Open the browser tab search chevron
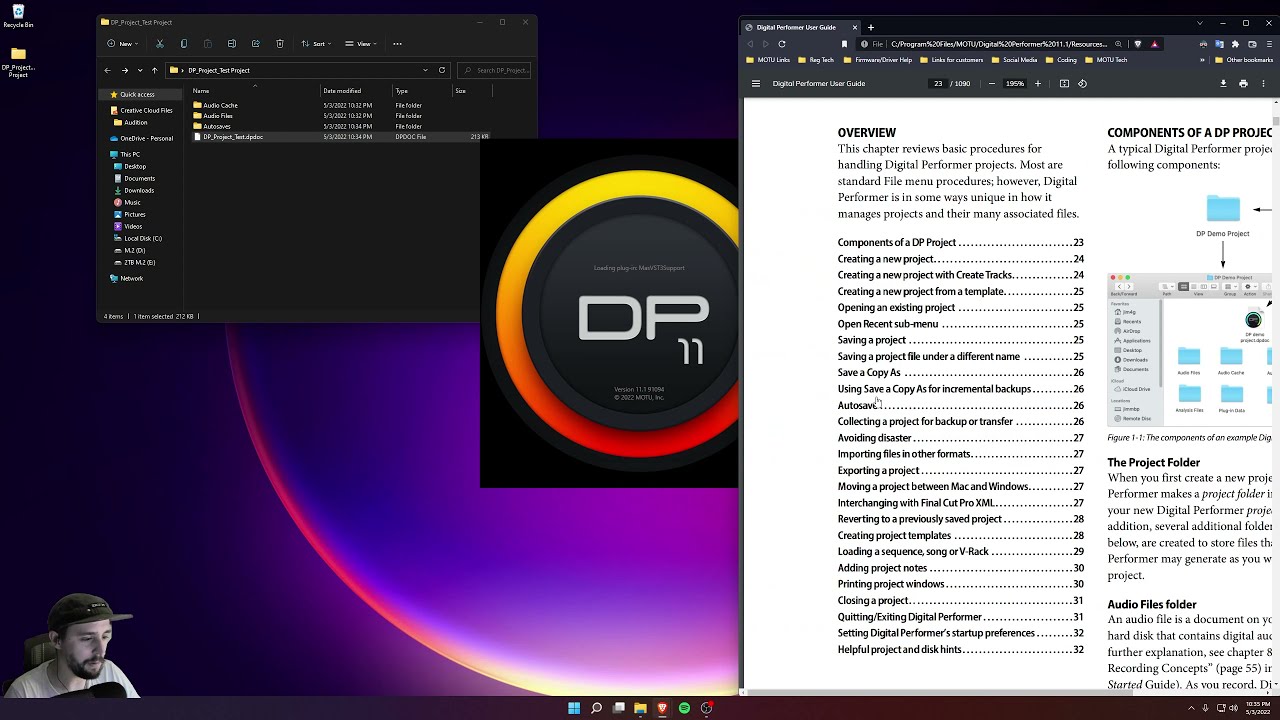 pos(1200,23)
